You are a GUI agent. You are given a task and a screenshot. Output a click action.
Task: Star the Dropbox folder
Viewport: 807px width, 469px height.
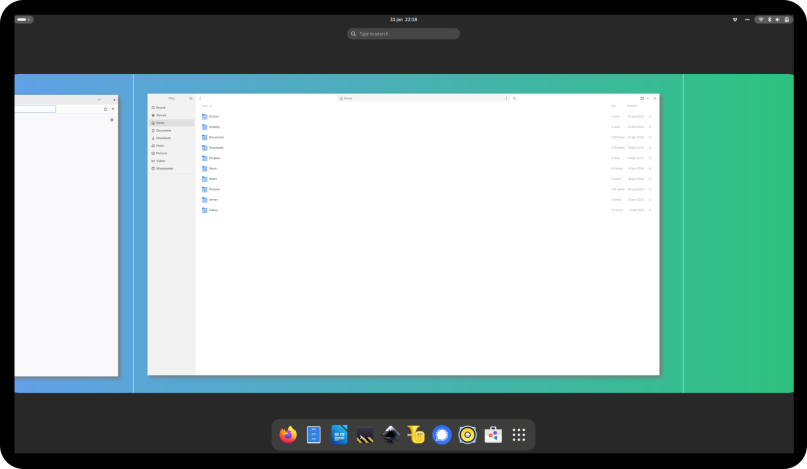coord(650,158)
